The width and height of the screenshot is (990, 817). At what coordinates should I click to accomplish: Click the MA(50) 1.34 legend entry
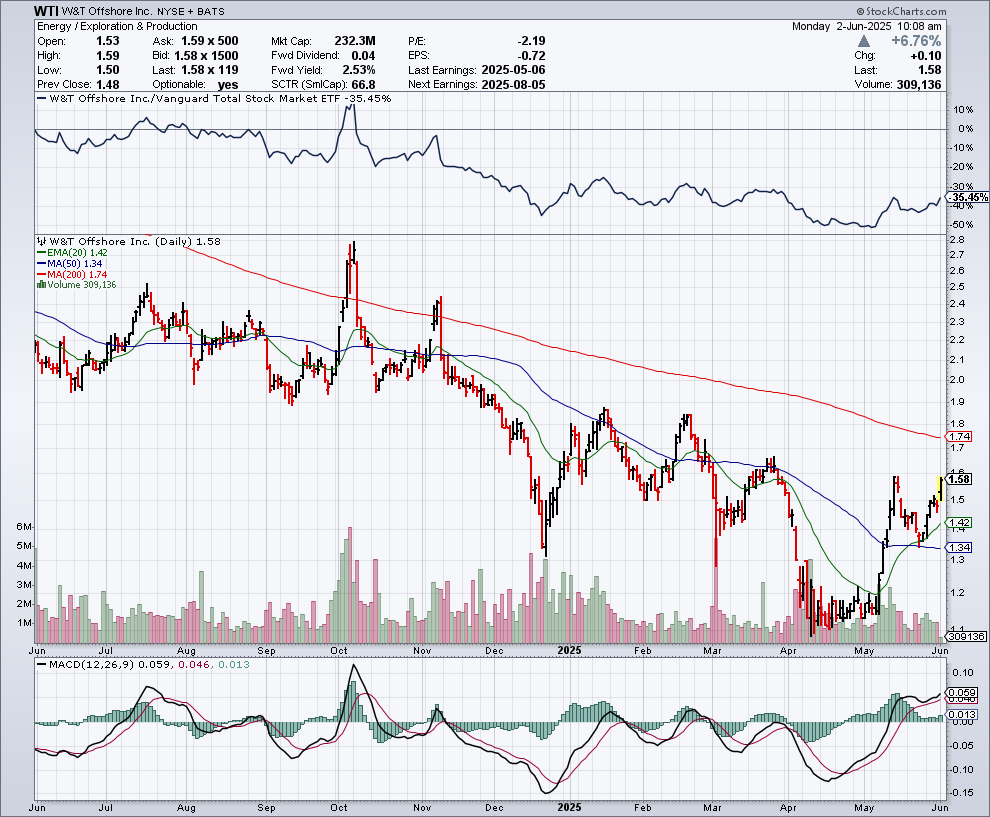pyautogui.click(x=69, y=263)
